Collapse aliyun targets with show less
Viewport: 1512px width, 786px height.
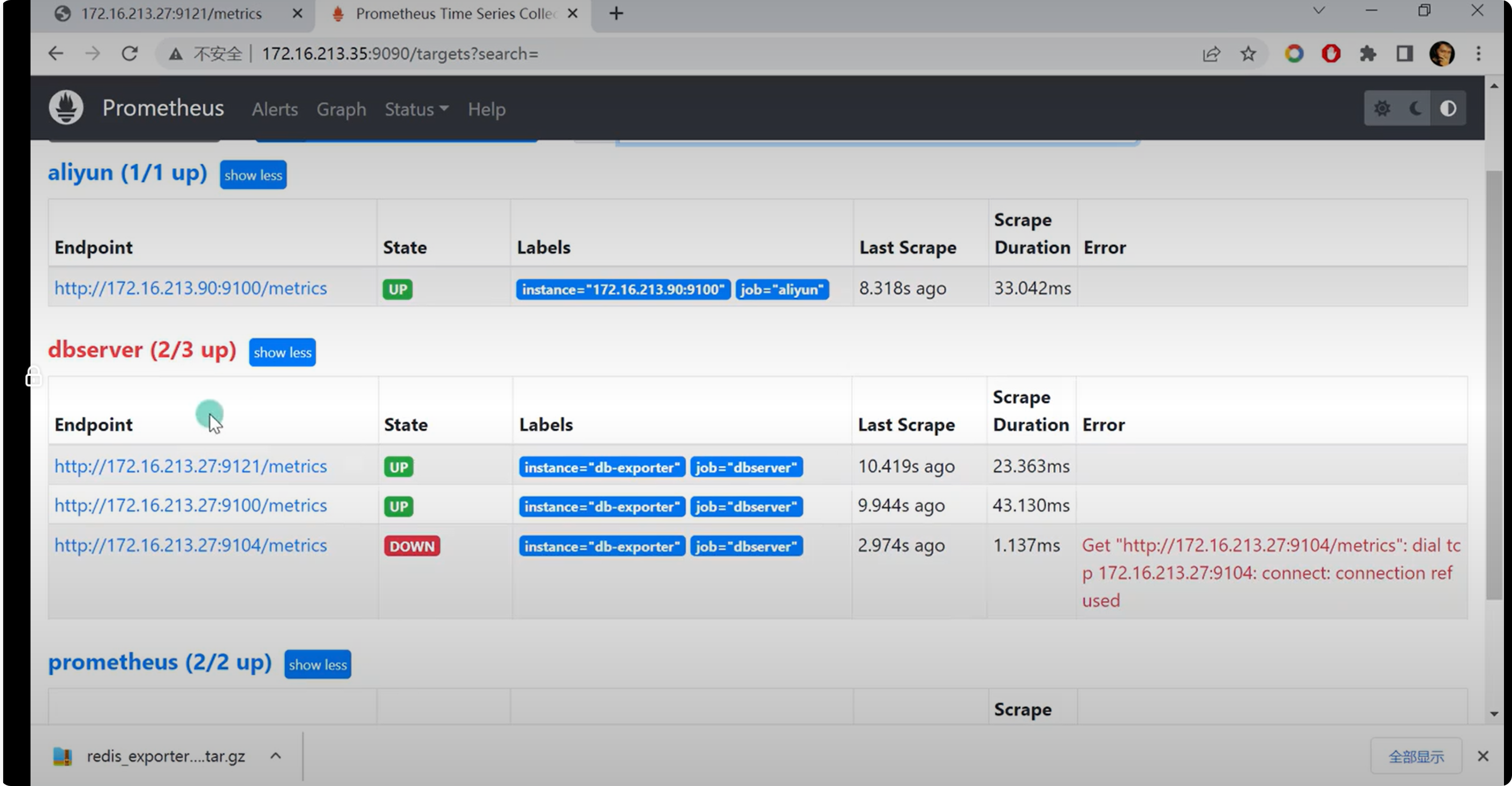[x=253, y=175]
